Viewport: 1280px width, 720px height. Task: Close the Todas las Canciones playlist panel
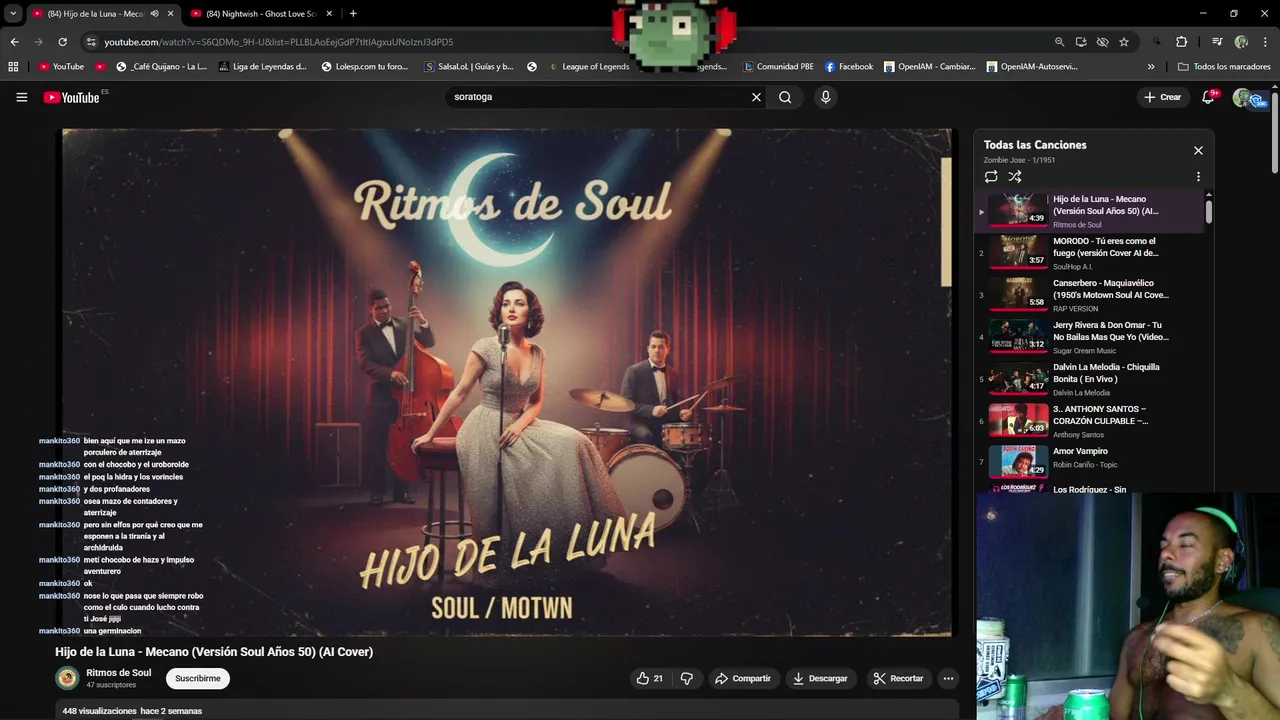[1198, 150]
